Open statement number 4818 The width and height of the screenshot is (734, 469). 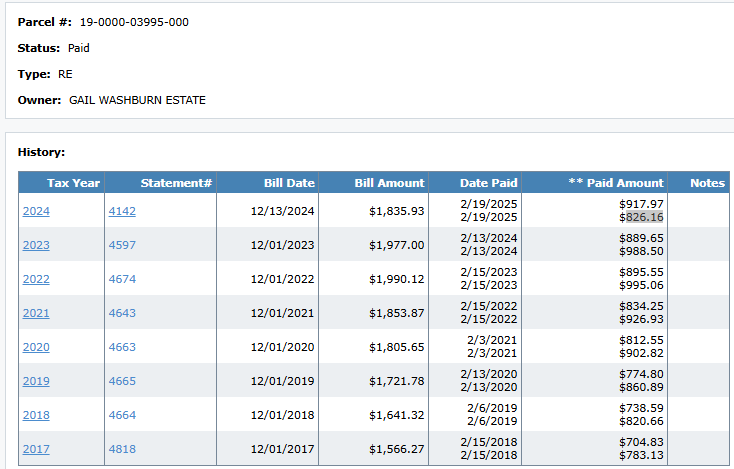coord(122,449)
